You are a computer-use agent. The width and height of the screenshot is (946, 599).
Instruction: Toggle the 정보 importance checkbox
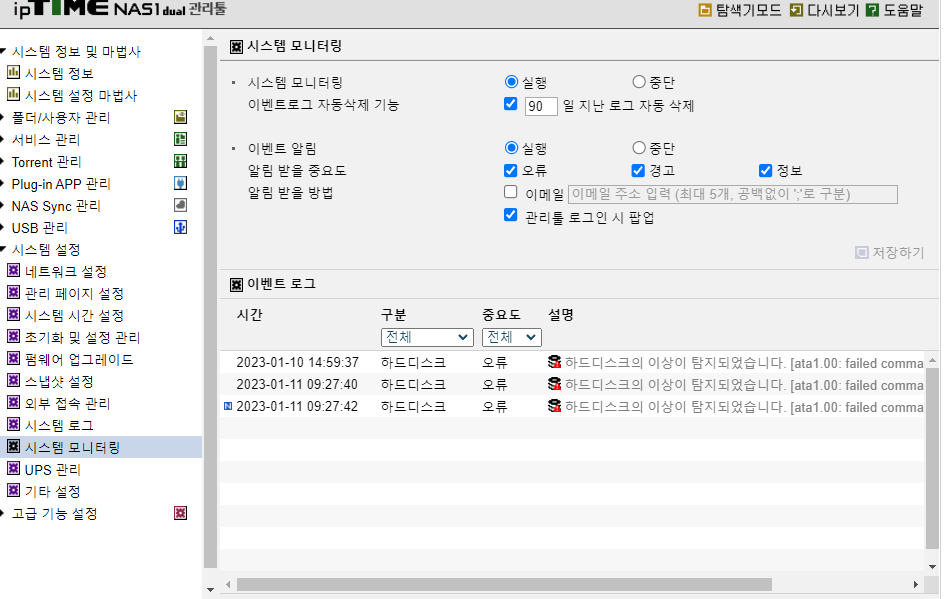[x=766, y=170]
